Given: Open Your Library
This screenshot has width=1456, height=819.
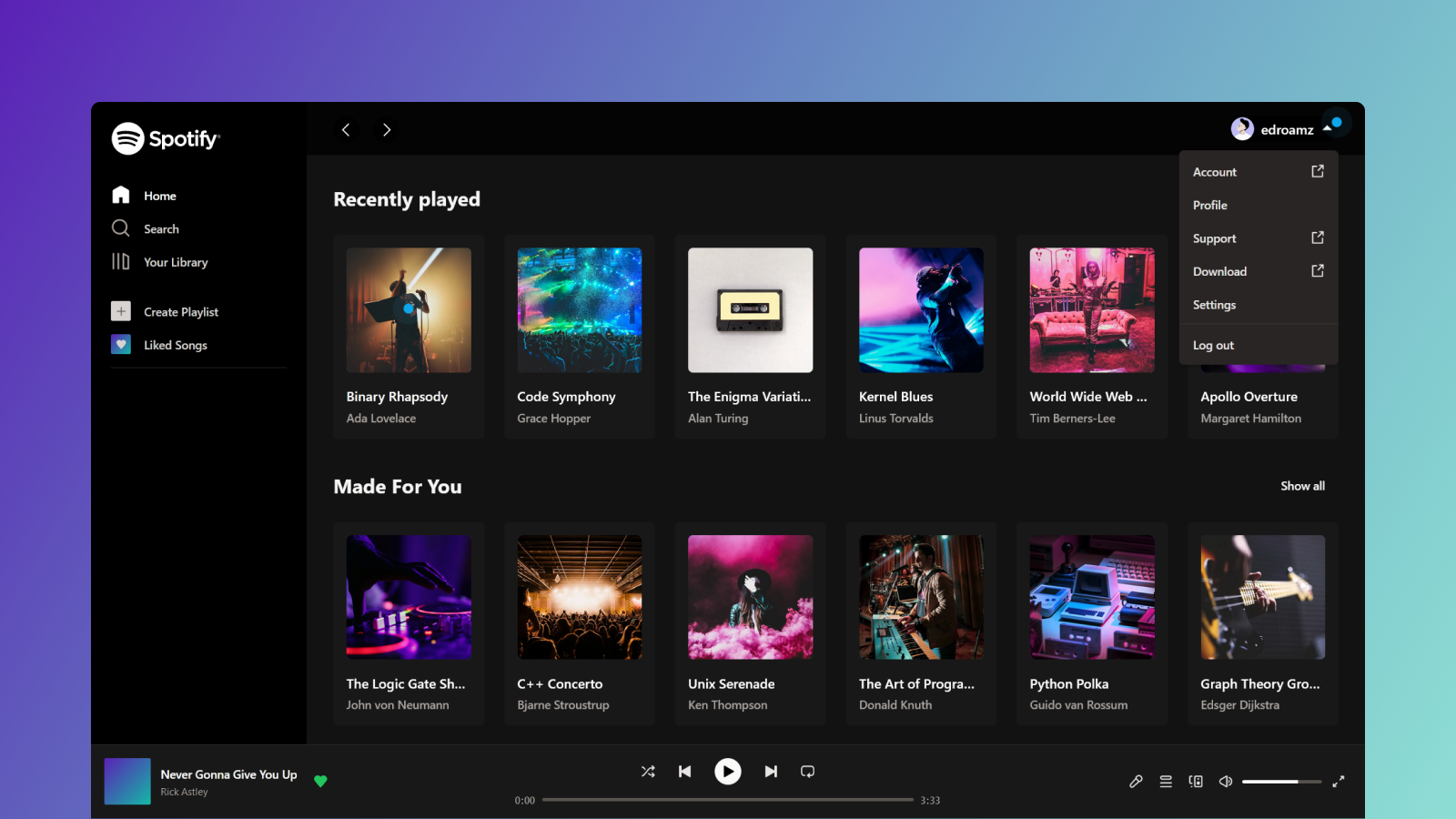Looking at the screenshot, I should (175, 262).
